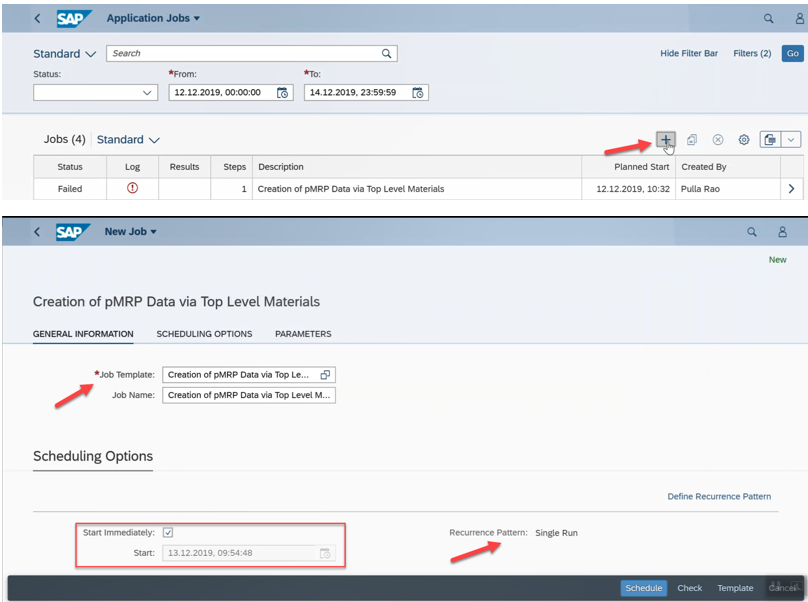Click search magnifier in Application Jobs header

coord(768,18)
